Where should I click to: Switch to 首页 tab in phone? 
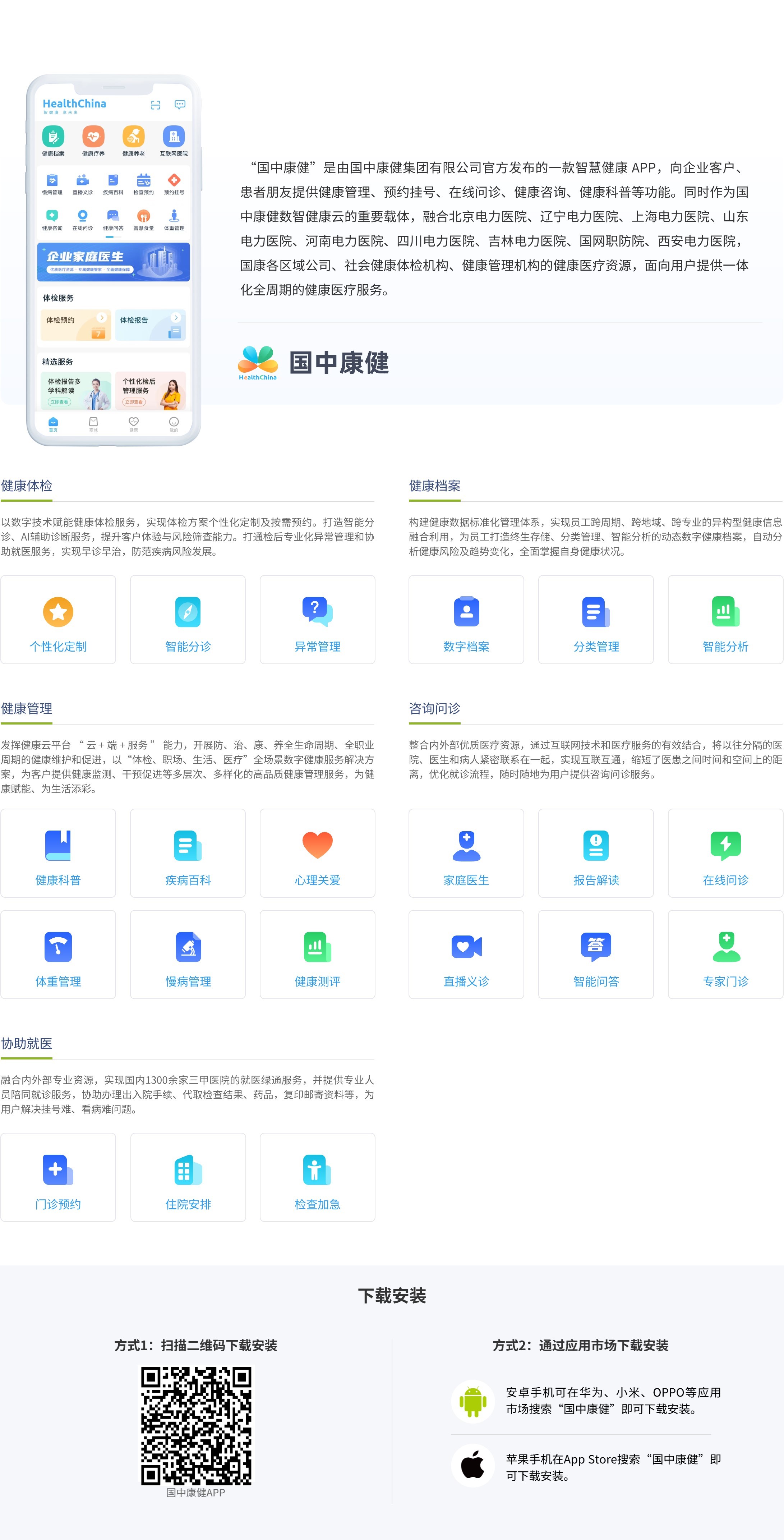tap(53, 424)
